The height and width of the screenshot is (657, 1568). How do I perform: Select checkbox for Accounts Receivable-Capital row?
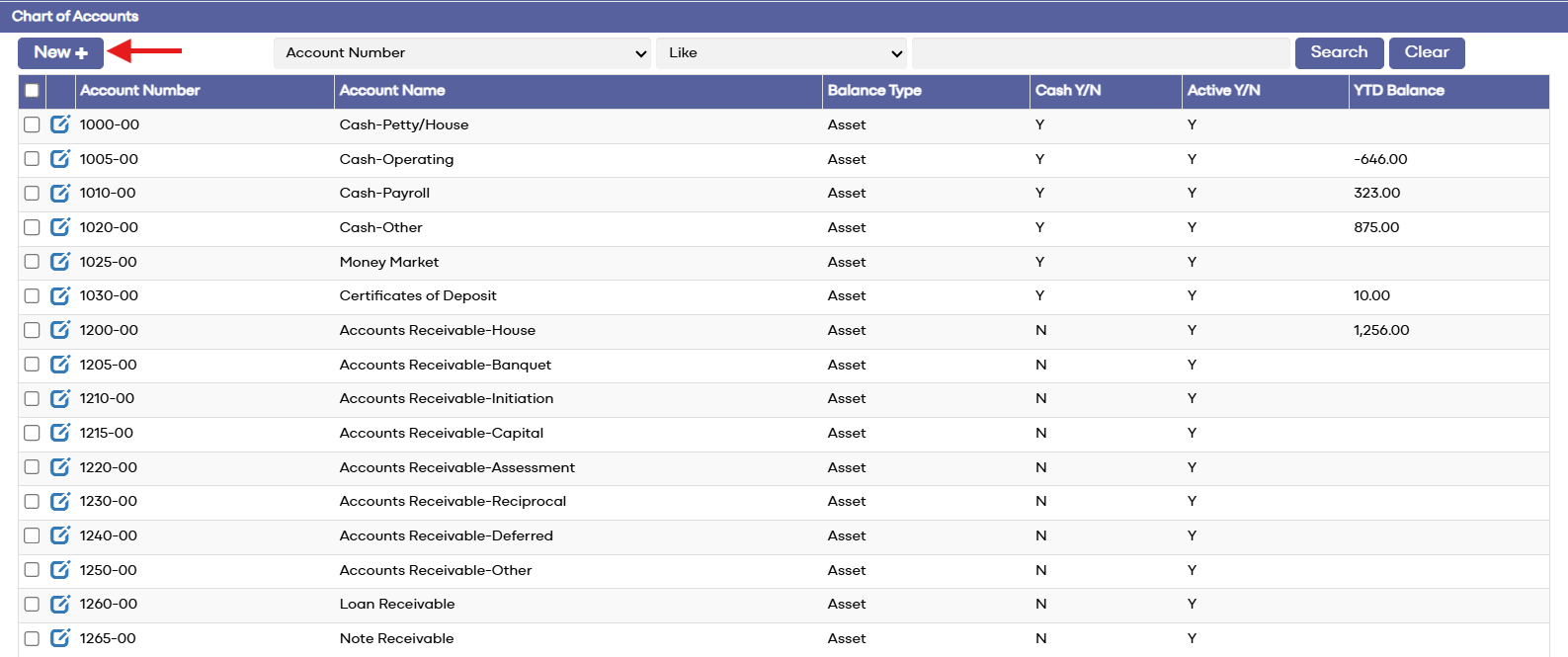(x=32, y=433)
